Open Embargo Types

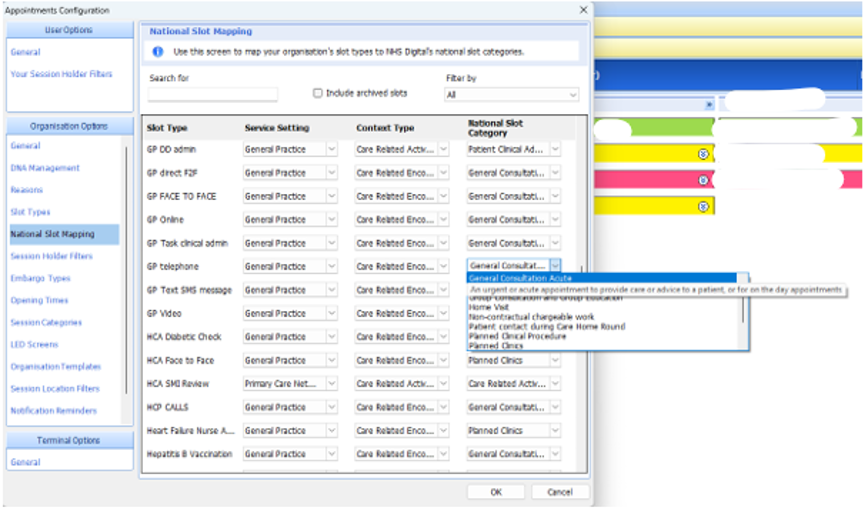(40, 278)
